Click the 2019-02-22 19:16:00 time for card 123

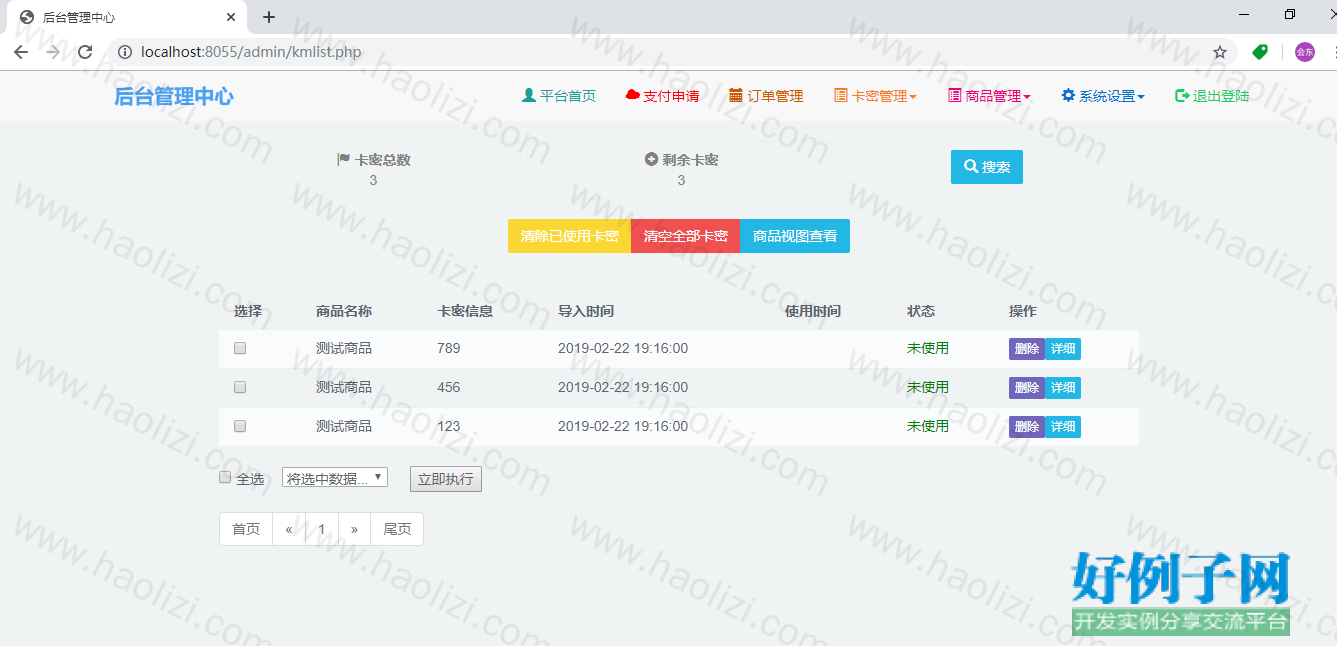tap(623, 426)
